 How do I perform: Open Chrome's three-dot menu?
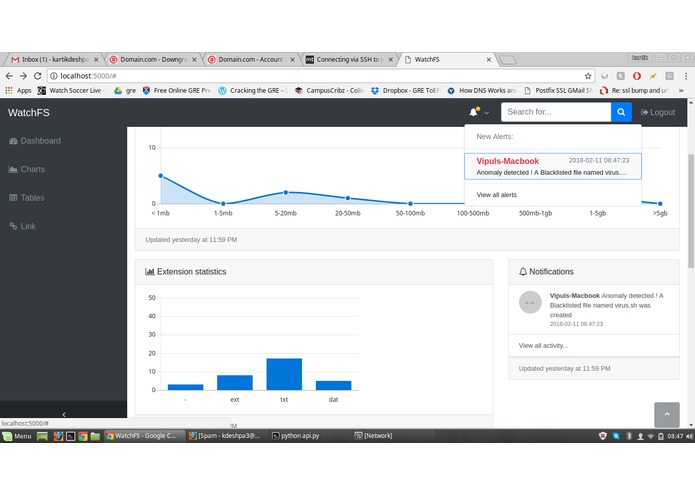pyautogui.click(x=686, y=76)
